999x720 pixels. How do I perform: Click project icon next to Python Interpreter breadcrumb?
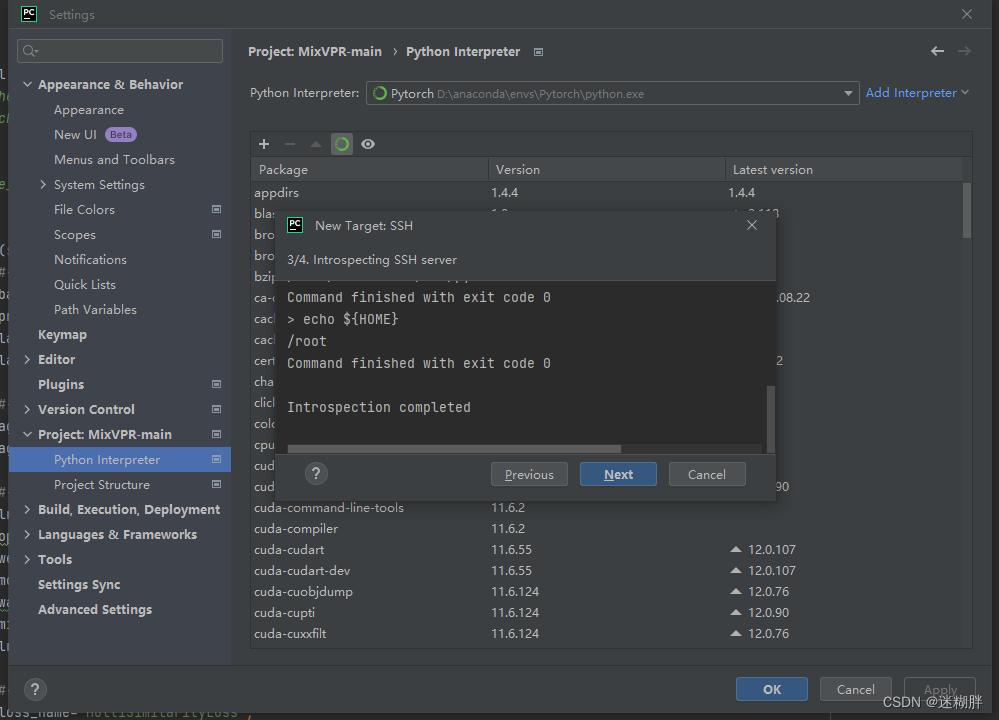538,52
